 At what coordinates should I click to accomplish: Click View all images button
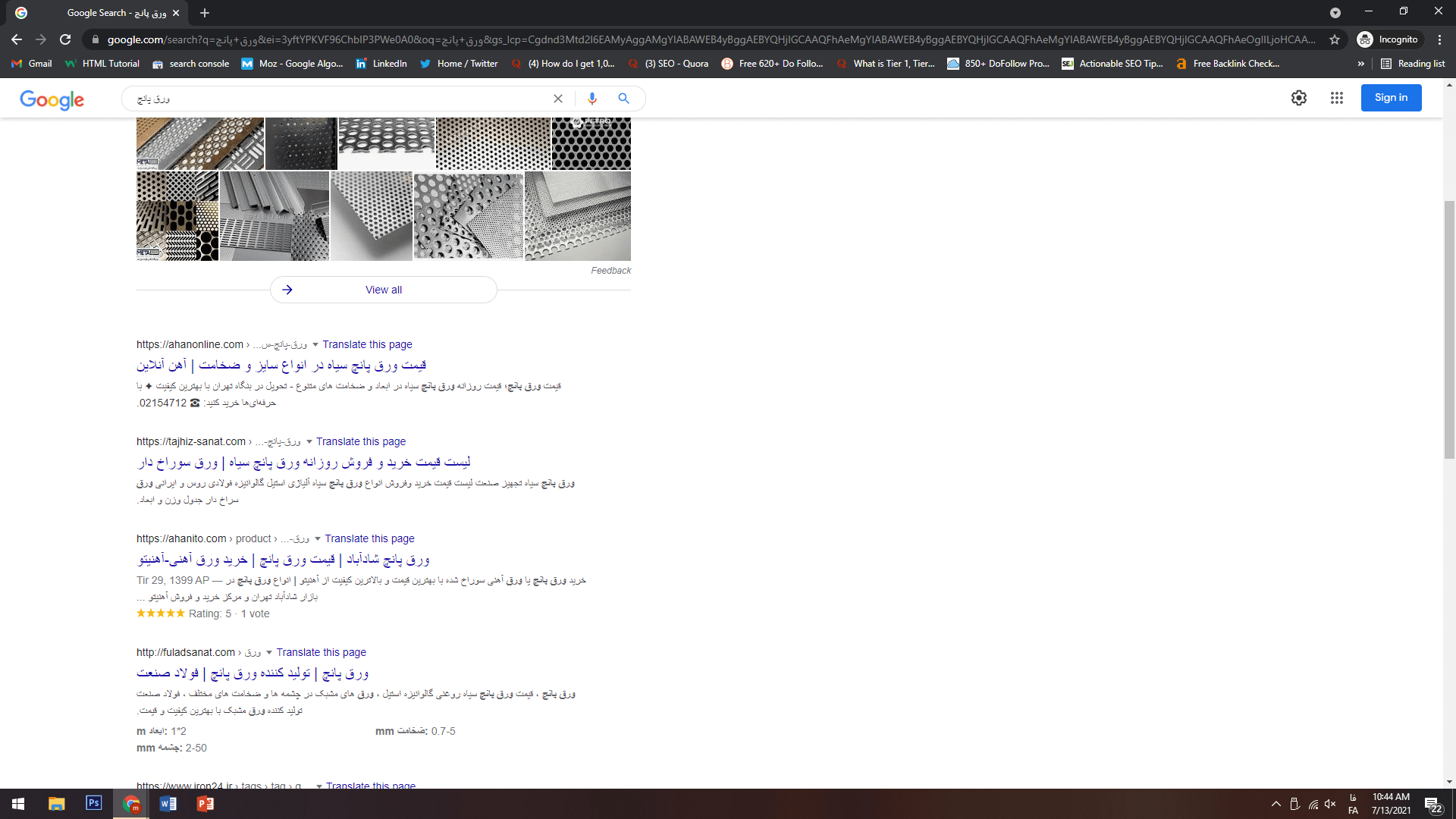coord(384,290)
